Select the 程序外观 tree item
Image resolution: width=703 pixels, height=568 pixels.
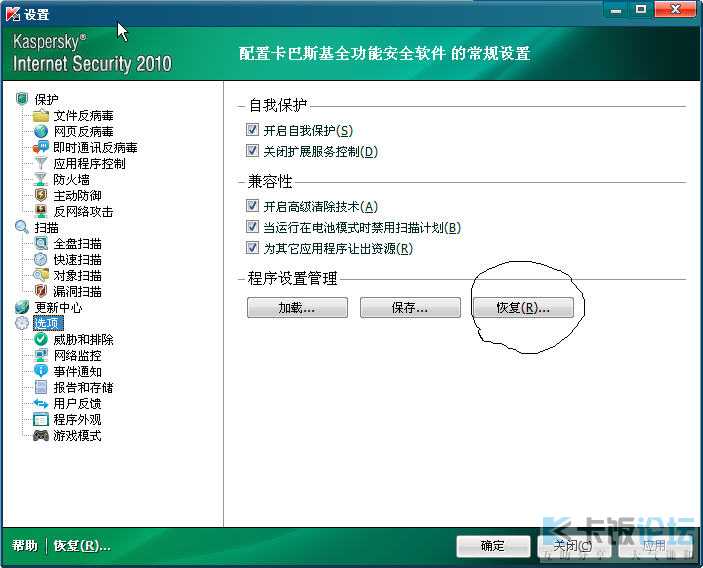point(78,420)
